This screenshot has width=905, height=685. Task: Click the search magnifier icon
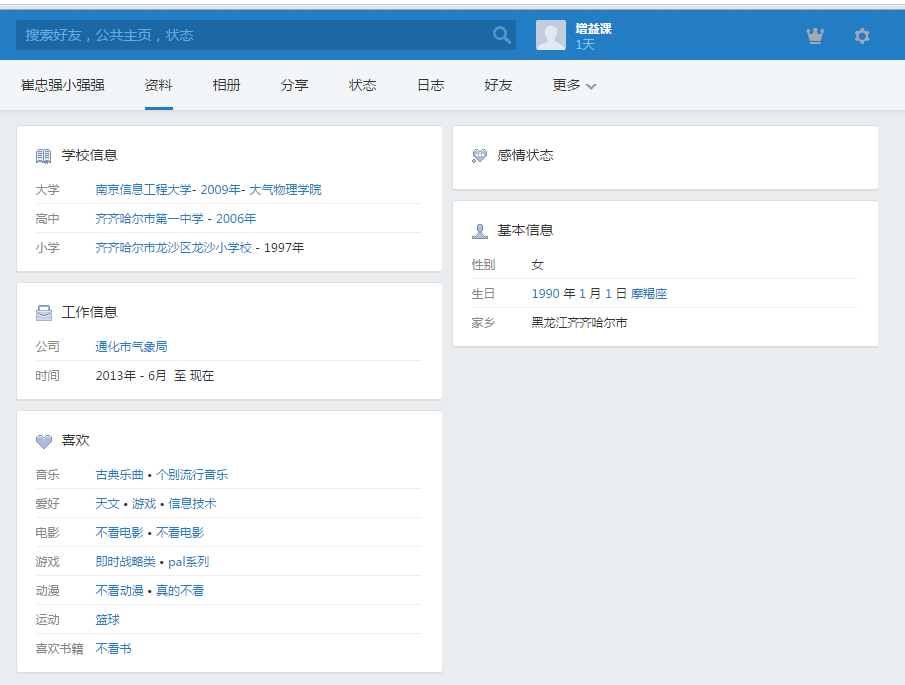(501, 35)
